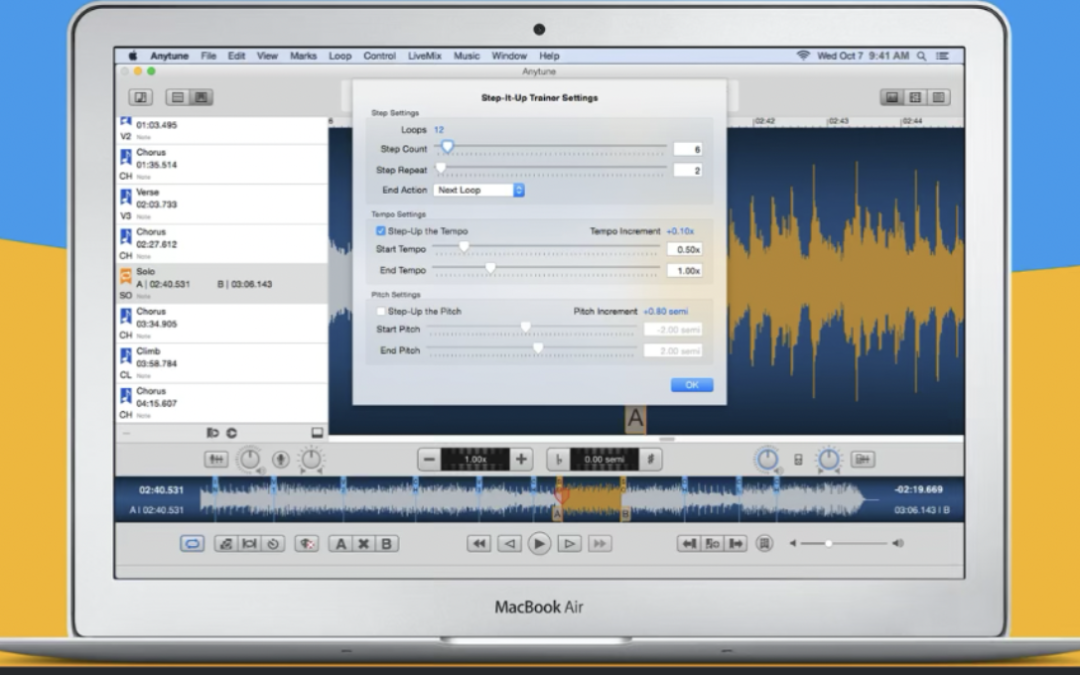Decrease playback speed with the minus stepper
Screen dimensions: 1080x675
(x=430, y=459)
